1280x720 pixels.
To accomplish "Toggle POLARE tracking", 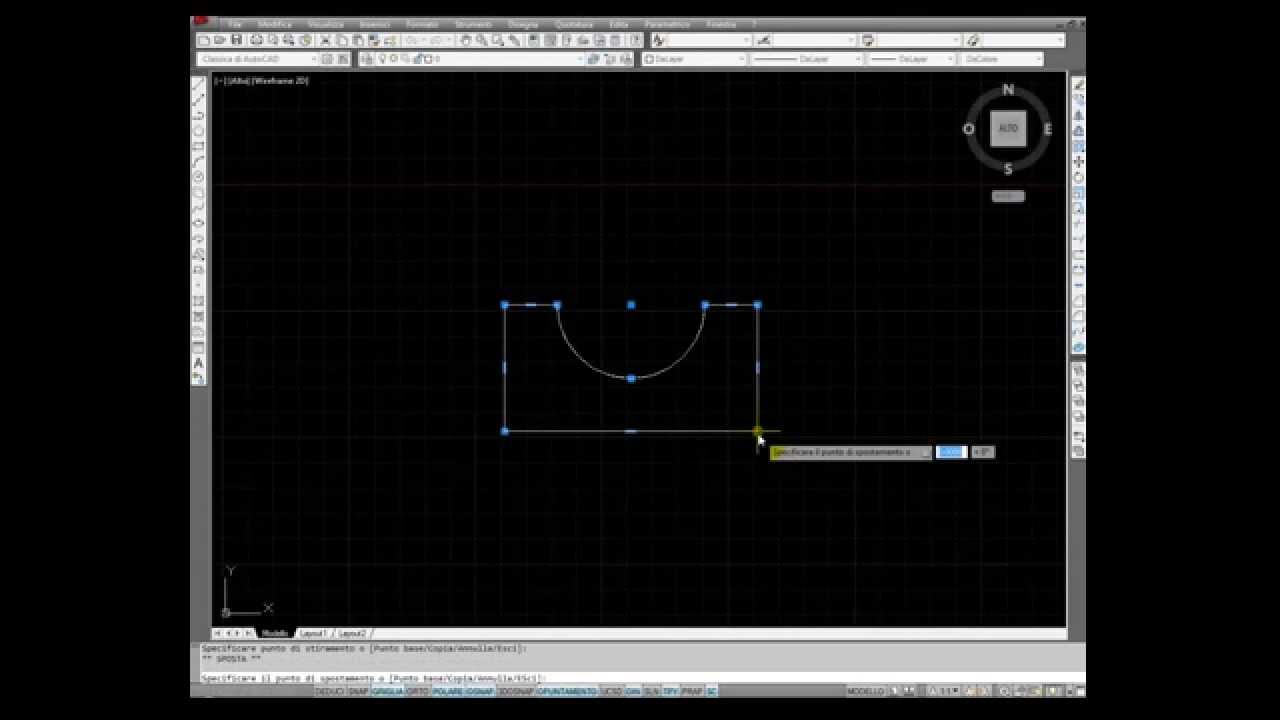I will (448, 691).
